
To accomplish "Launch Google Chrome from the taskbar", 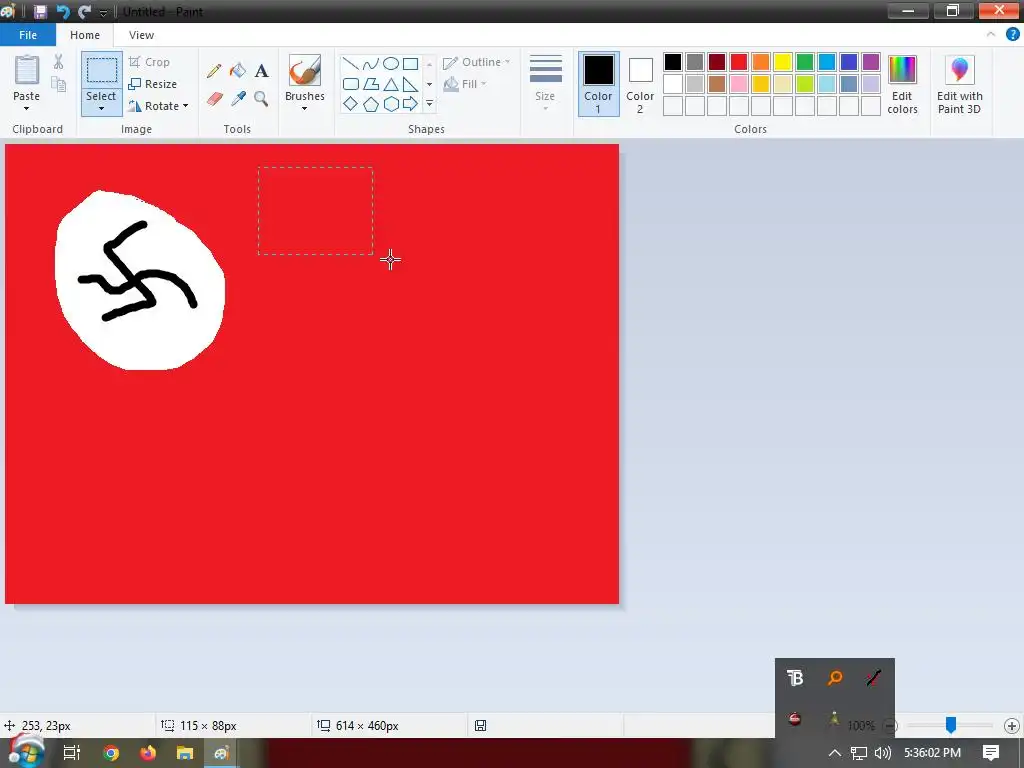I will (x=111, y=753).
